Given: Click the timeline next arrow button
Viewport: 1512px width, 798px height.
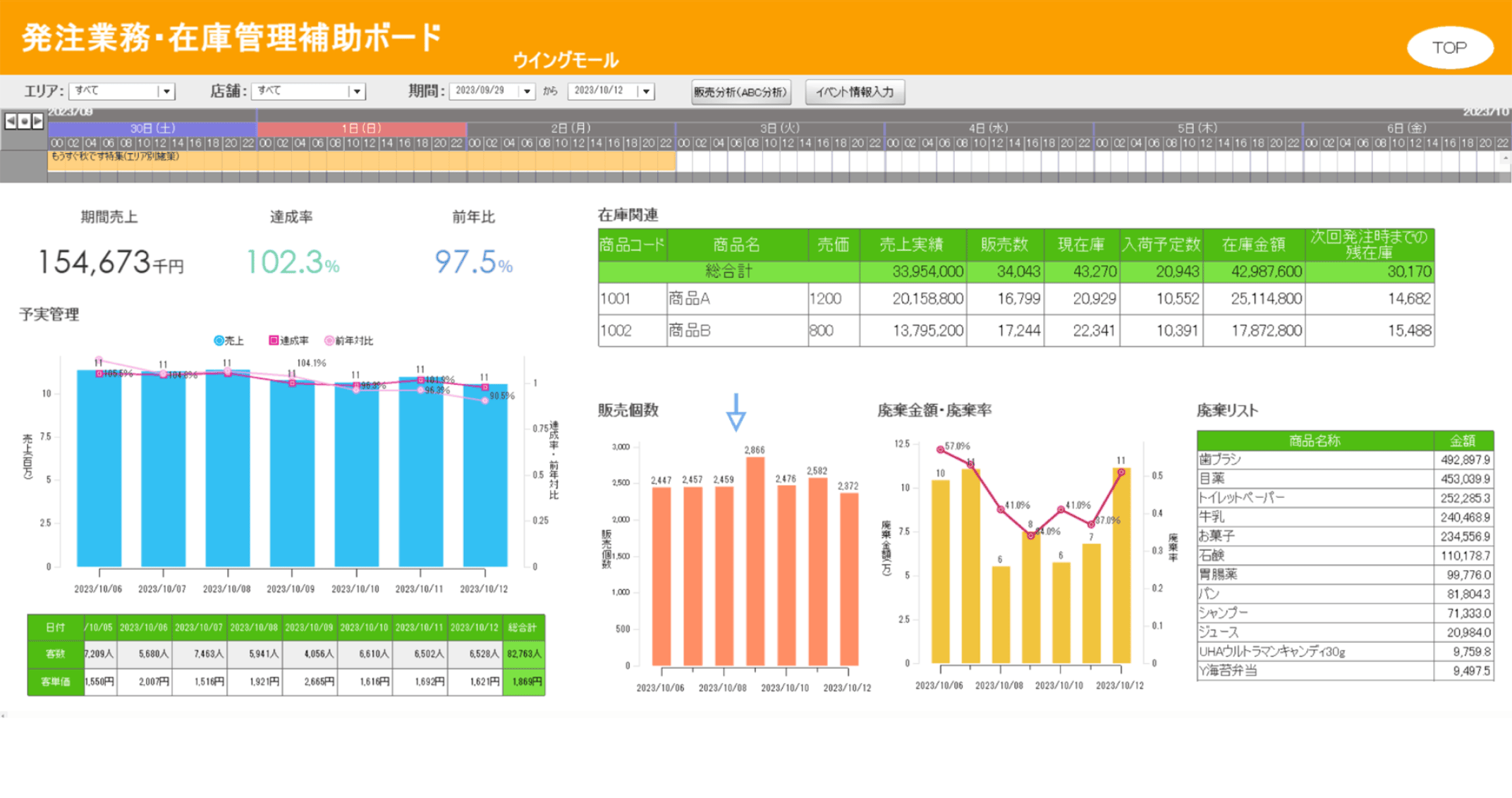Looking at the screenshot, I should click(37, 121).
